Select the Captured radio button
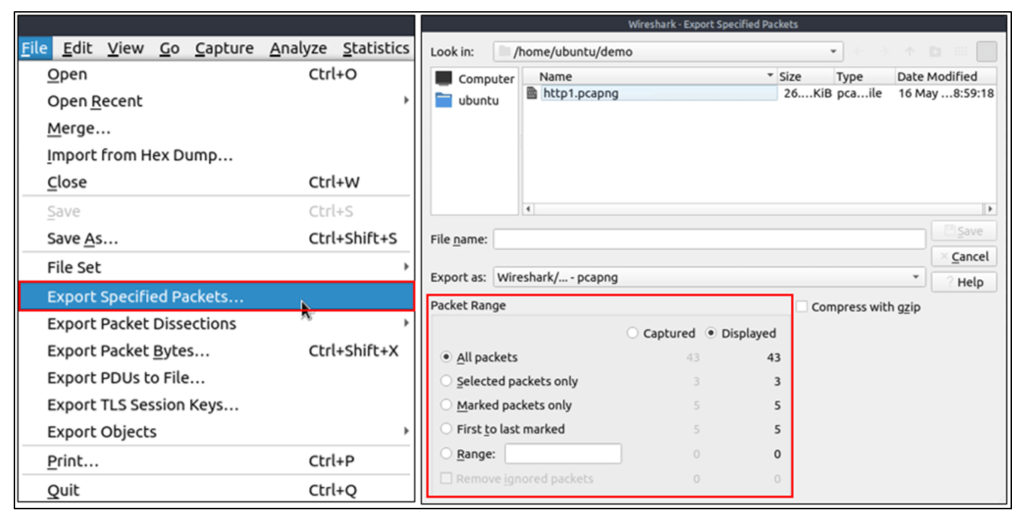1024x529 pixels. tap(633, 333)
